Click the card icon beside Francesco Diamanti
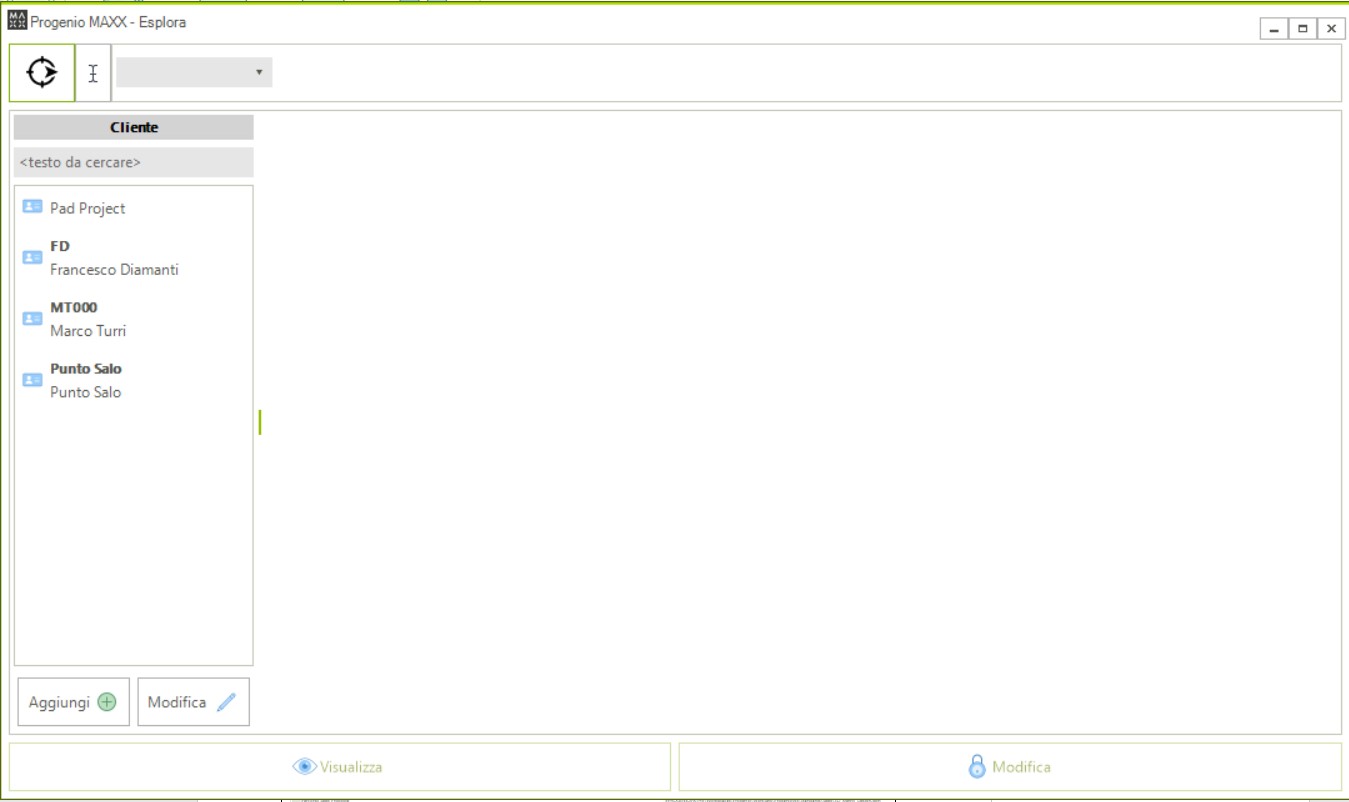1349x802 pixels. [x=32, y=257]
